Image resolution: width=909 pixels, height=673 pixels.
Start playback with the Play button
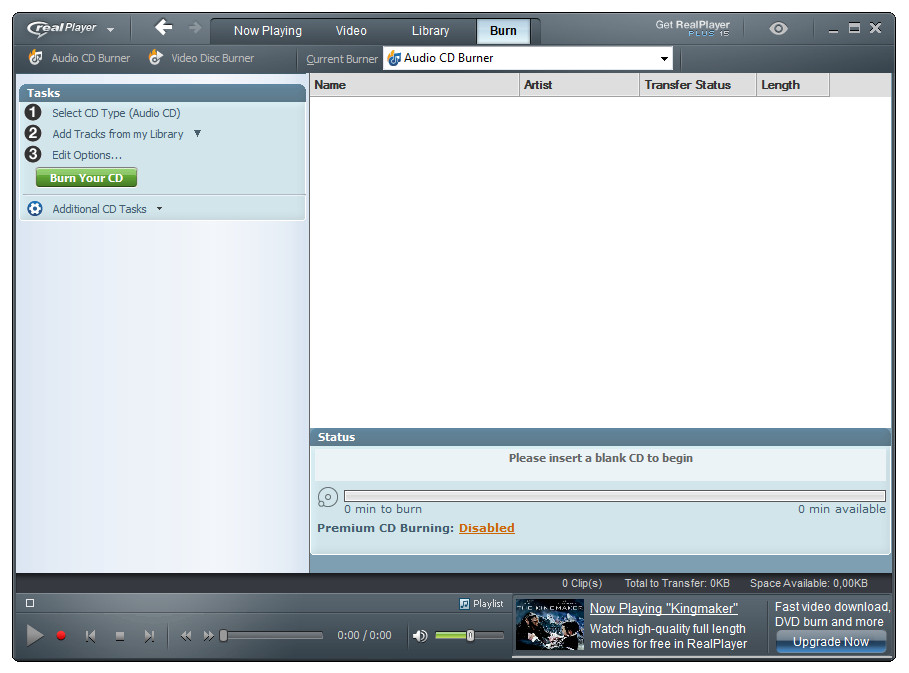(x=35, y=635)
